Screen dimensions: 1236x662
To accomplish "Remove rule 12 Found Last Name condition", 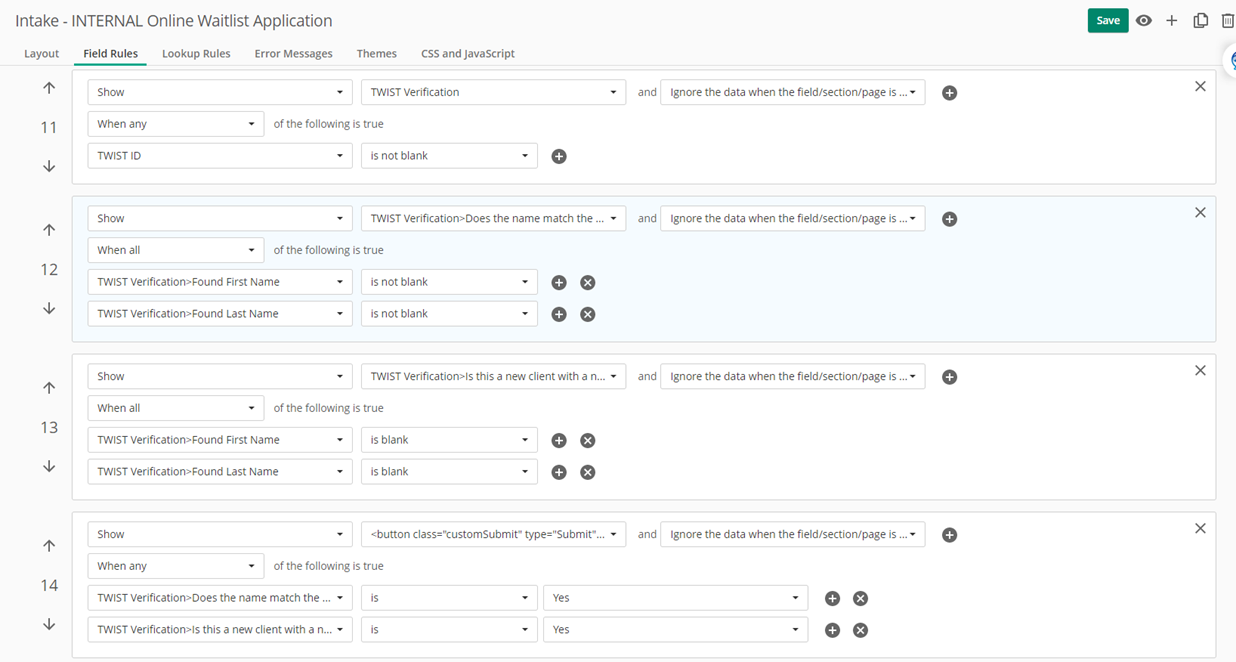I will click(x=588, y=314).
